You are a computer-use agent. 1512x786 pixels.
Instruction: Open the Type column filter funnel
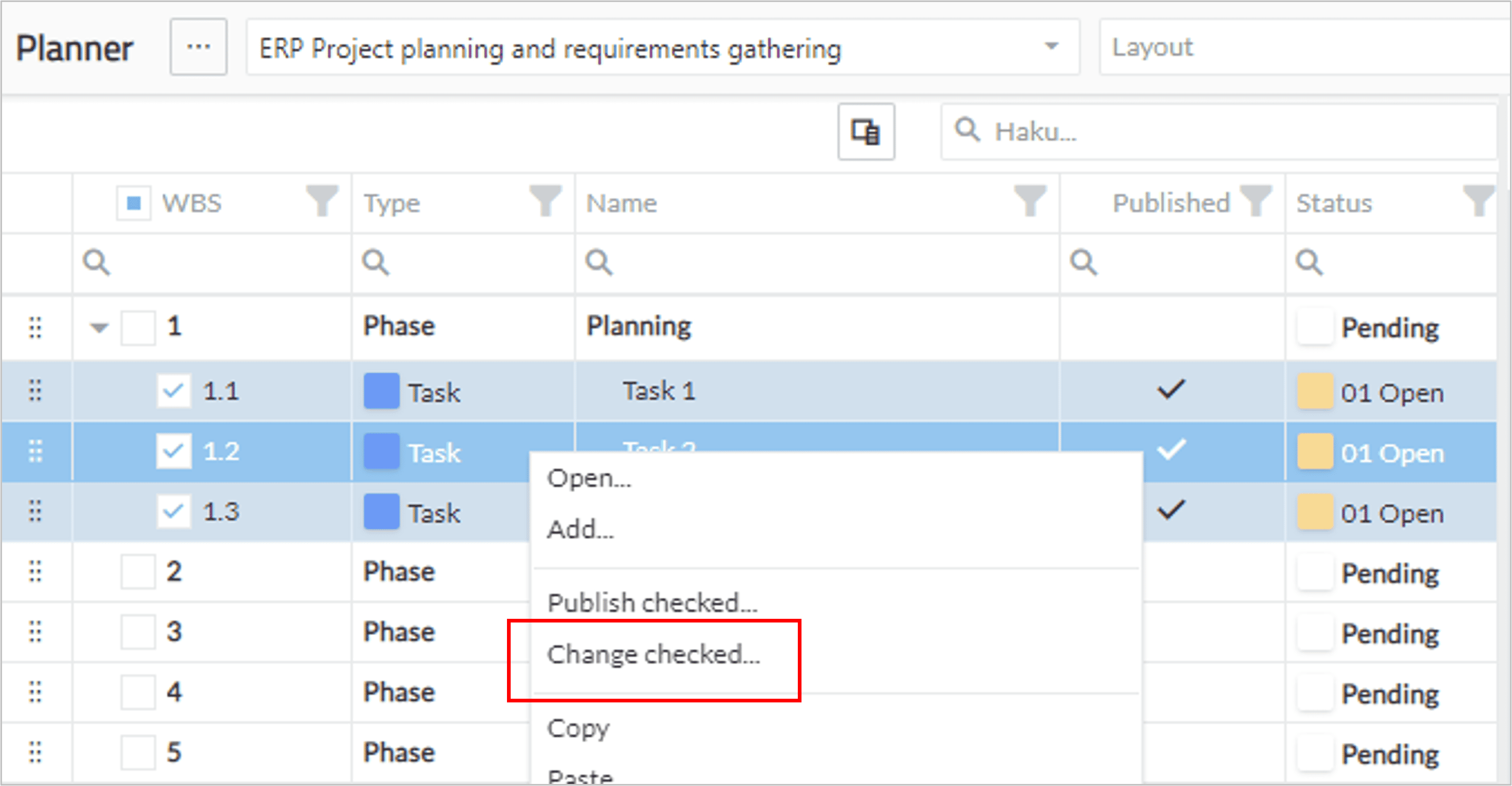click(545, 201)
